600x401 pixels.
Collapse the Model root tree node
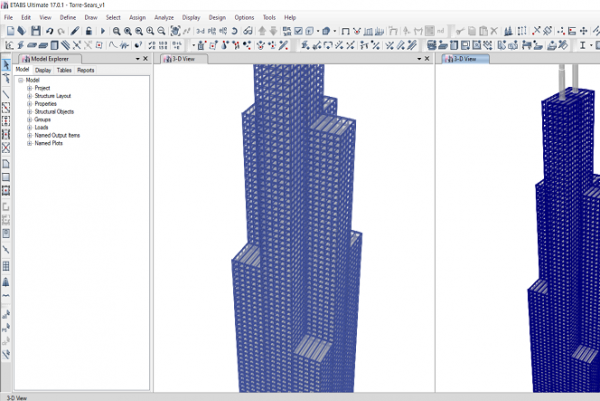20,79
